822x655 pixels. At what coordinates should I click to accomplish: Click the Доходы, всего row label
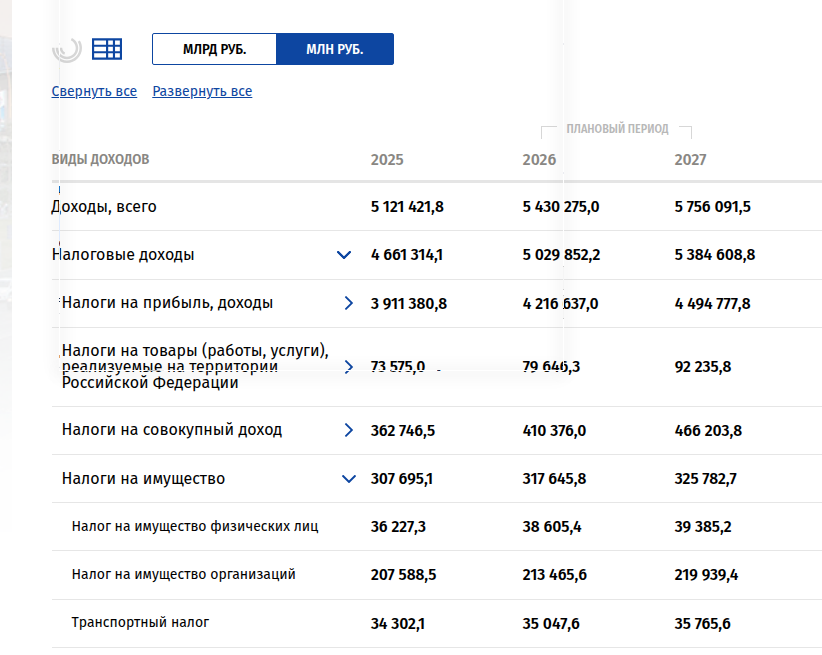(104, 207)
